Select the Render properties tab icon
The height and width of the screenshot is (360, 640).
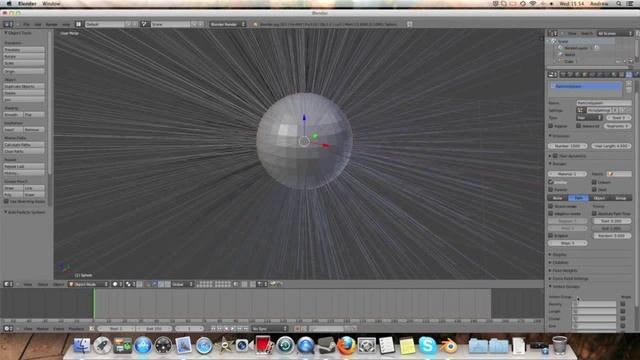tap(563, 75)
